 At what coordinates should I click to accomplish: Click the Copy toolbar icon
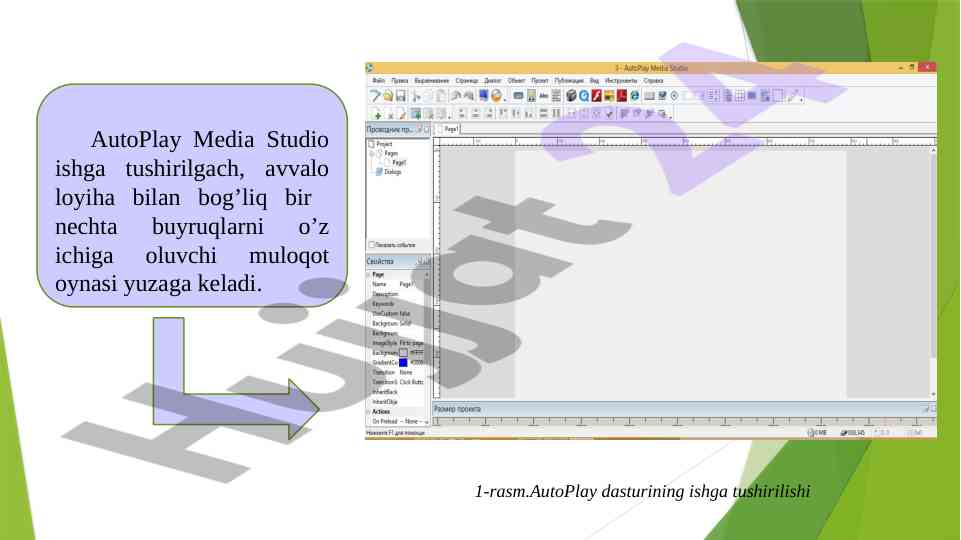coord(428,96)
